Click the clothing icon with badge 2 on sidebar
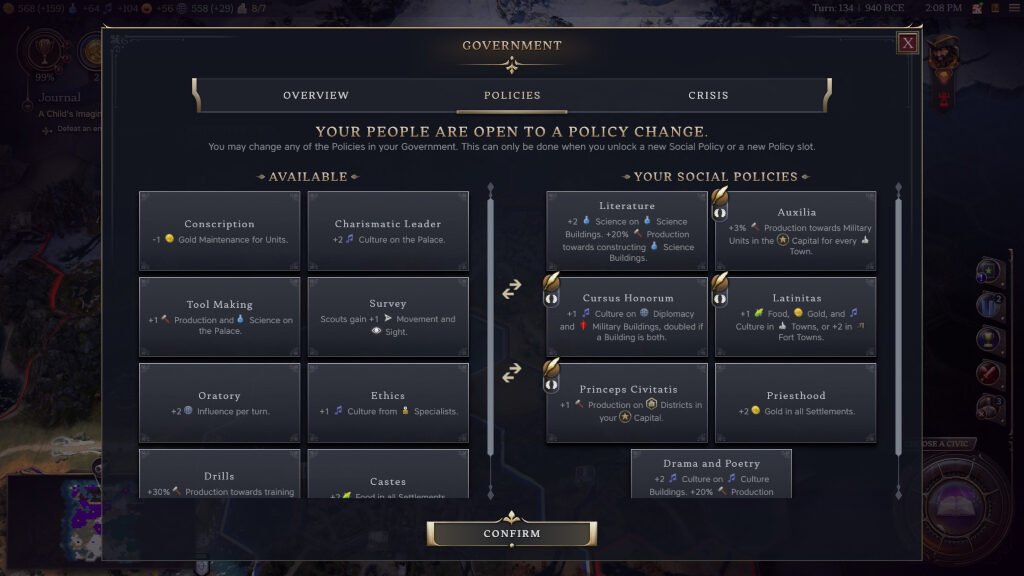1024x576 pixels. pyautogui.click(x=986, y=305)
